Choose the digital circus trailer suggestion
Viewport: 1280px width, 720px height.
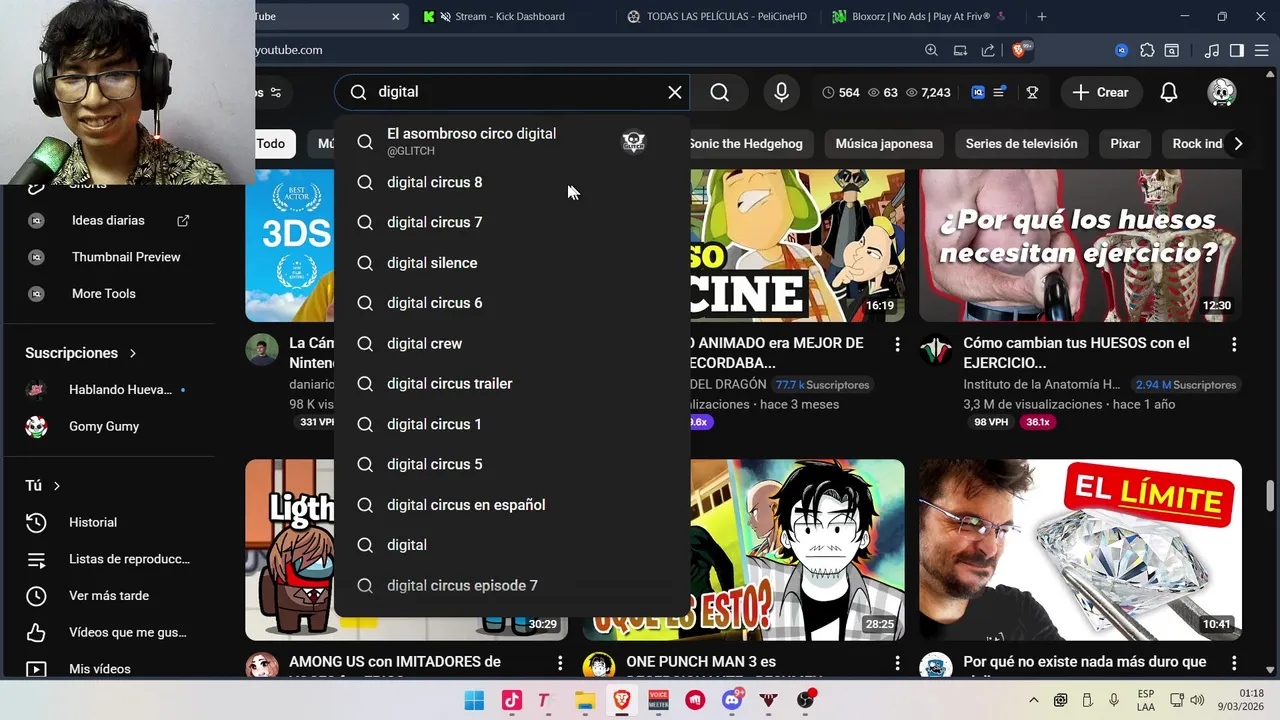(512, 384)
